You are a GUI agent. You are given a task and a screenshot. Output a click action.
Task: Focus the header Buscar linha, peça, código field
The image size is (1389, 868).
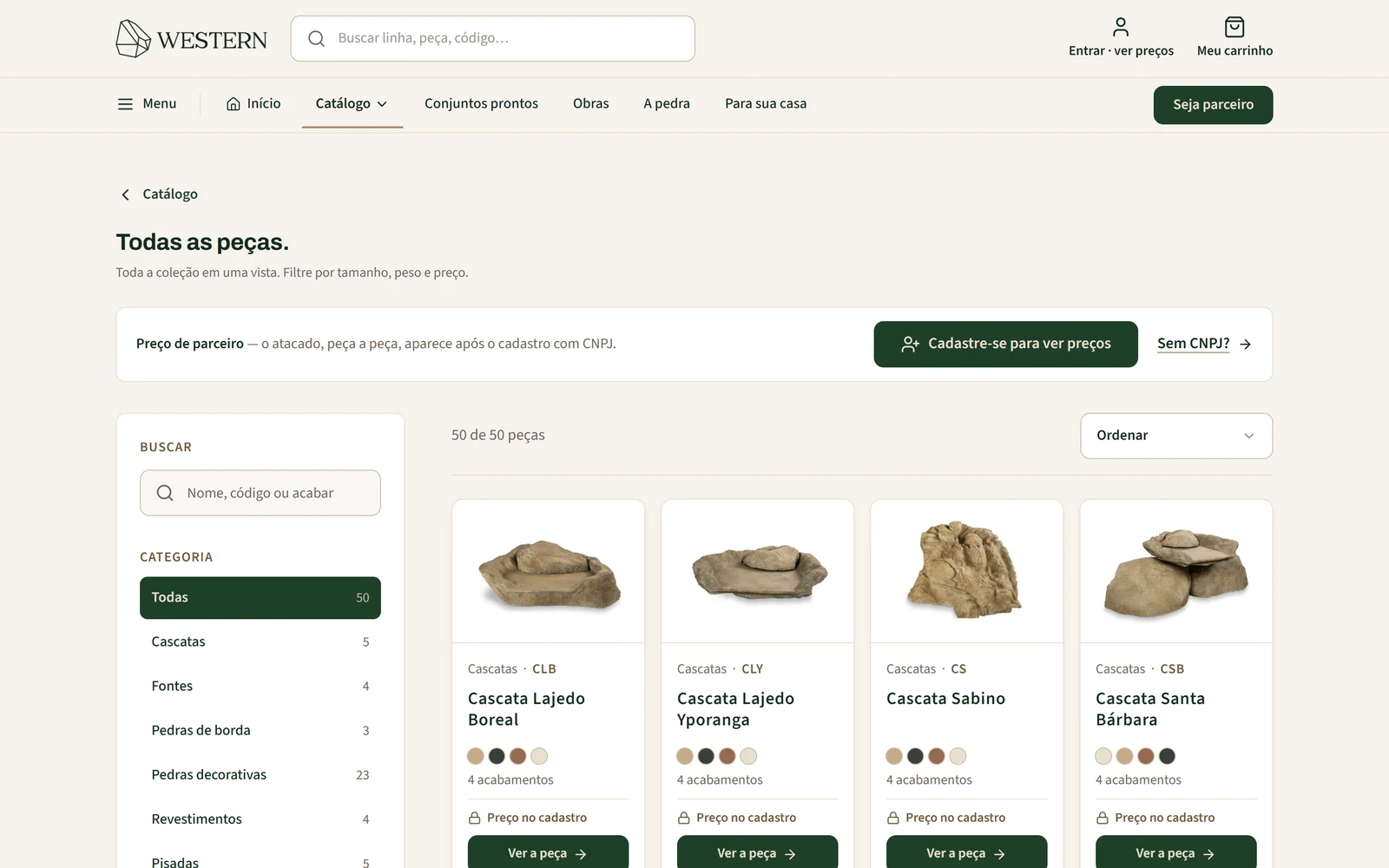tap(492, 38)
